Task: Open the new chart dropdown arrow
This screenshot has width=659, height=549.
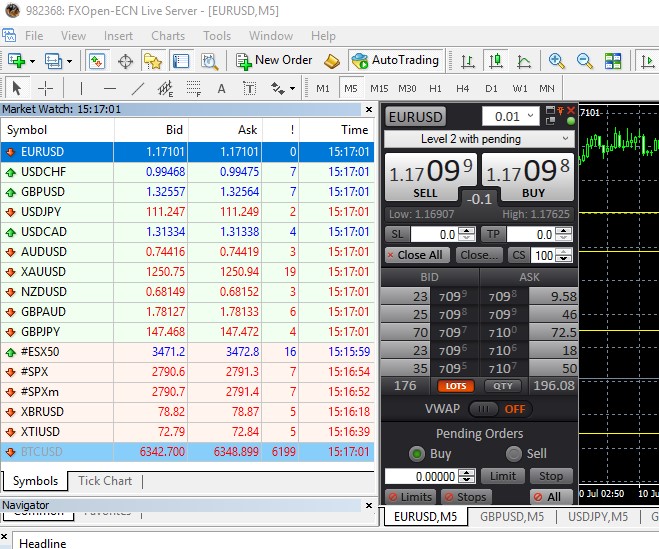Action: point(33,61)
